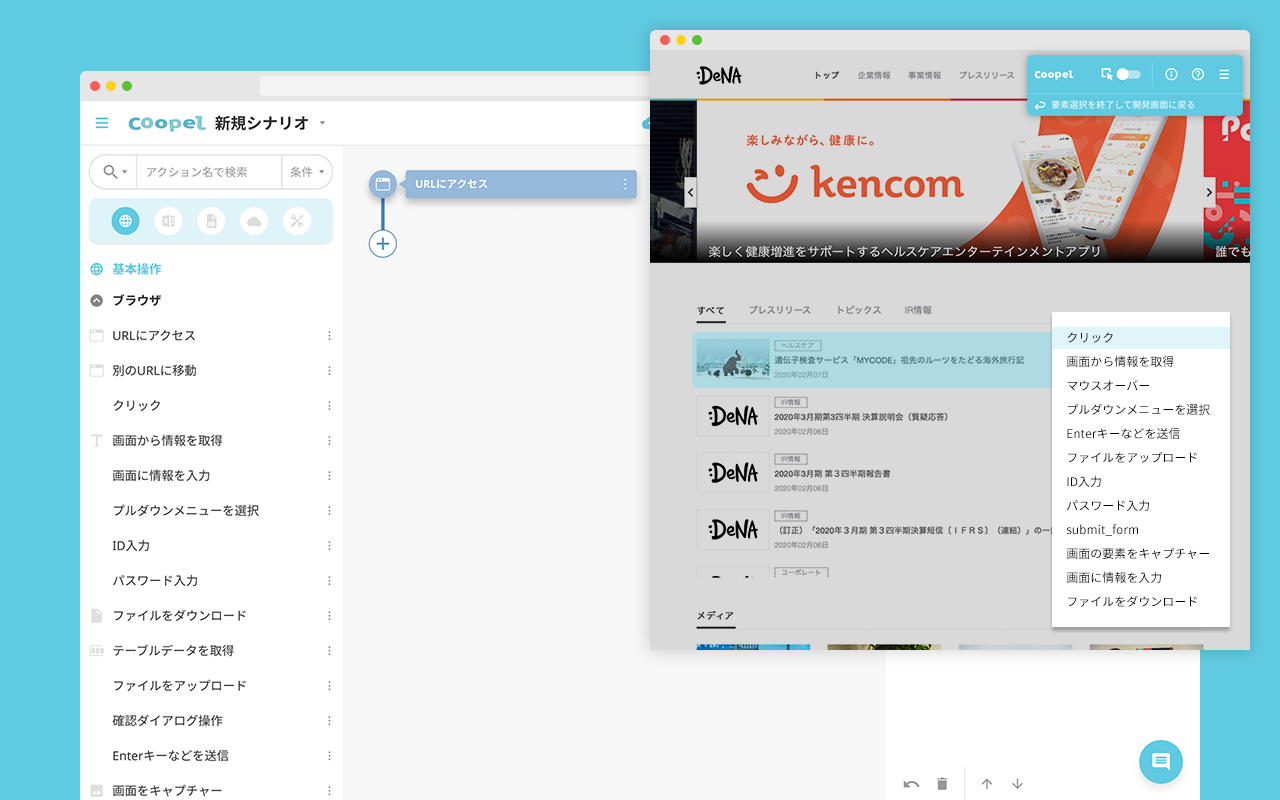Click the help question mark in Coopel overlay
This screenshot has width=1280, height=800.
tap(1198, 74)
